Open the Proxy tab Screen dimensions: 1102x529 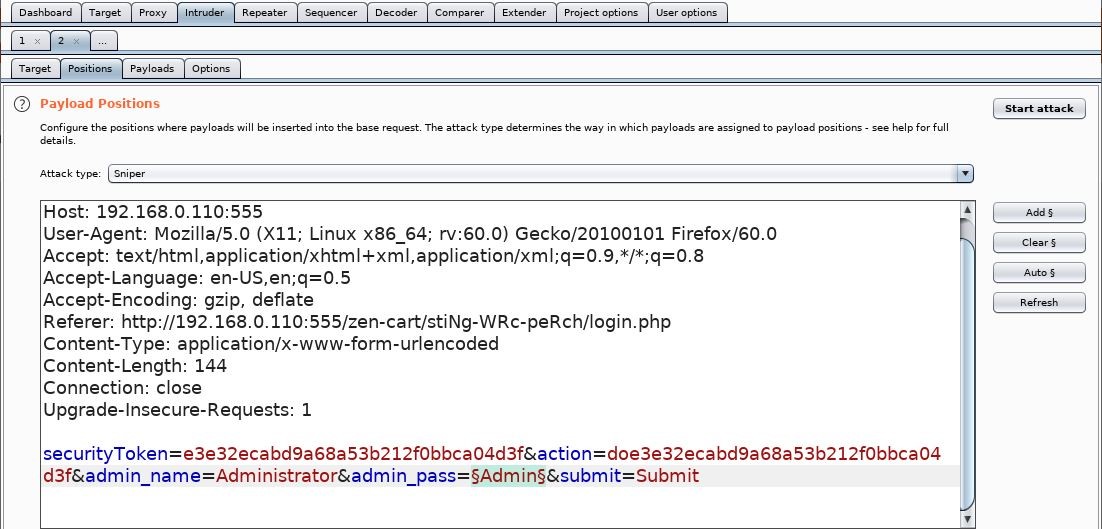click(x=153, y=12)
